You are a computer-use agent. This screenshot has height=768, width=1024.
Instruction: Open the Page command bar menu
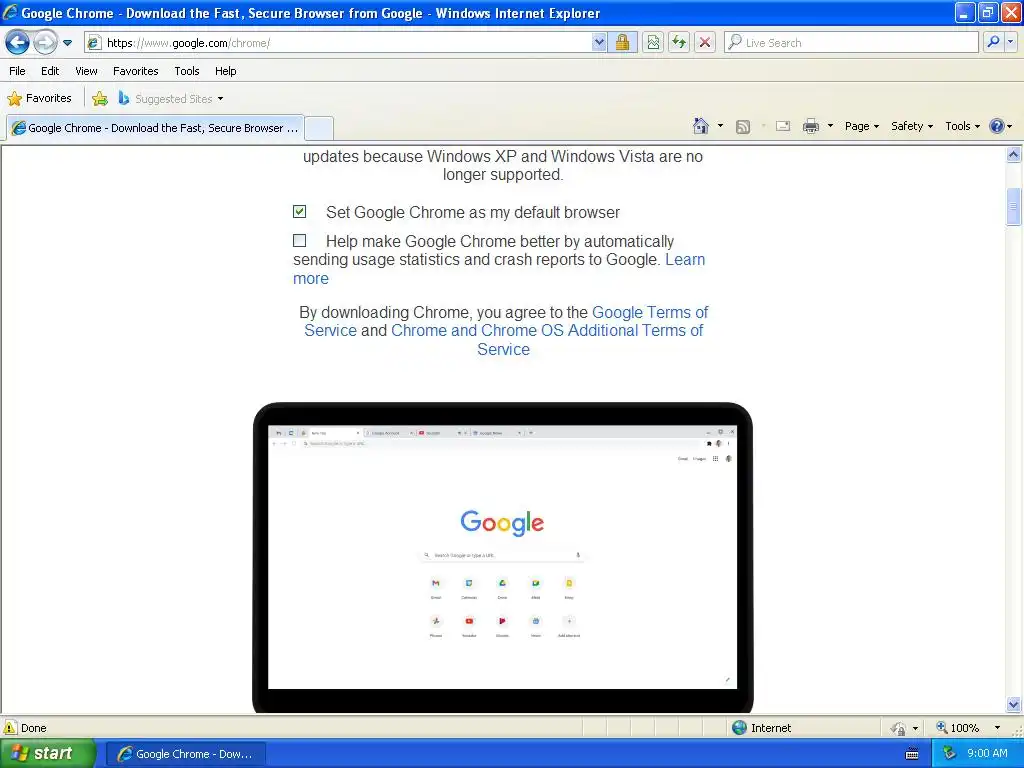(x=861, y=126)
